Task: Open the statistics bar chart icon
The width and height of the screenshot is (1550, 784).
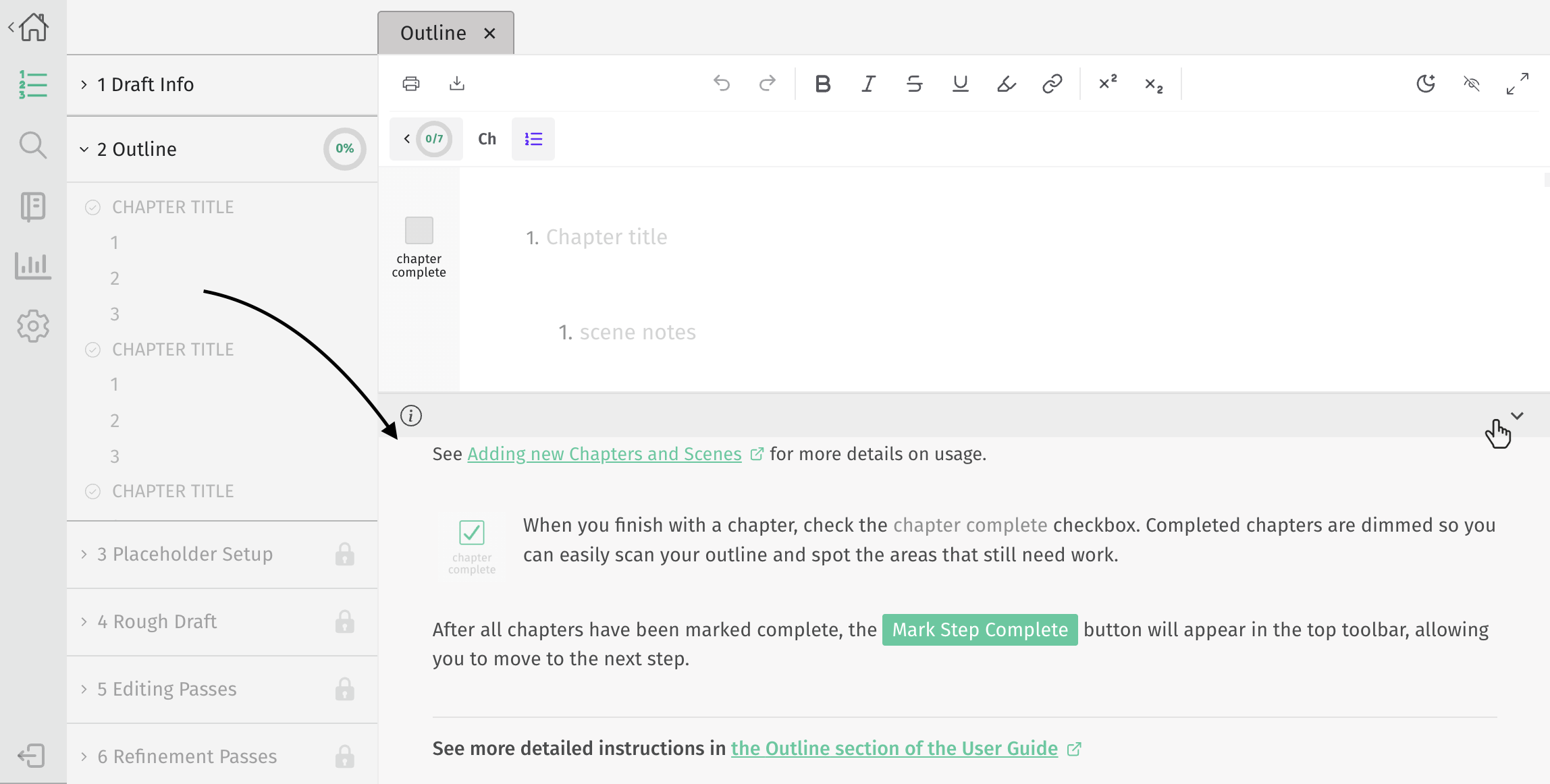Action: point(33,266)
